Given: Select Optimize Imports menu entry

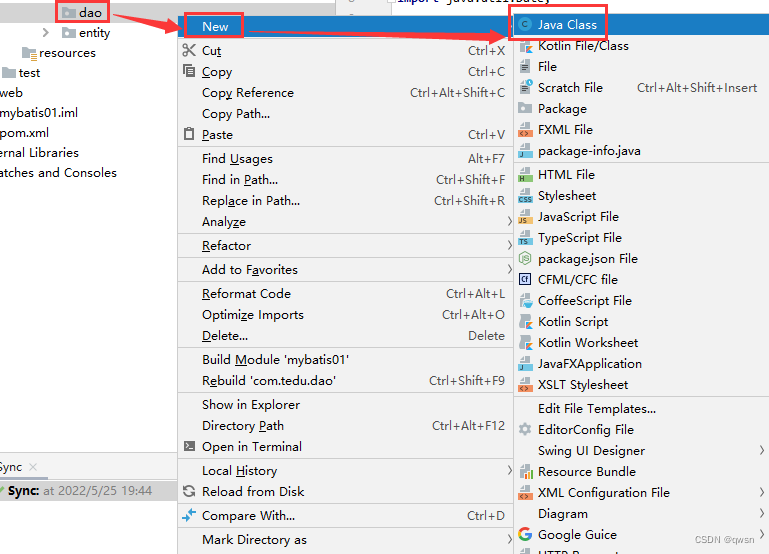Looking at the screenshot, I should coord(346,315).
